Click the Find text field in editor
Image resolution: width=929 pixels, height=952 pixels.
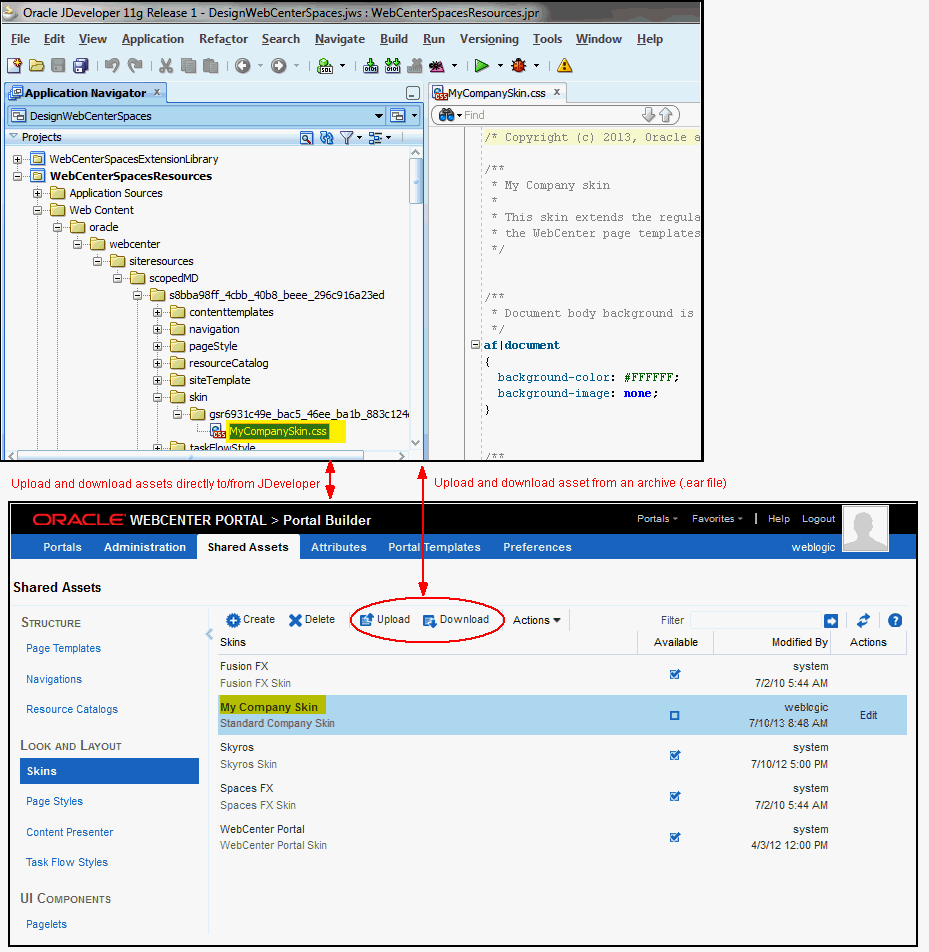click(551, 115)
